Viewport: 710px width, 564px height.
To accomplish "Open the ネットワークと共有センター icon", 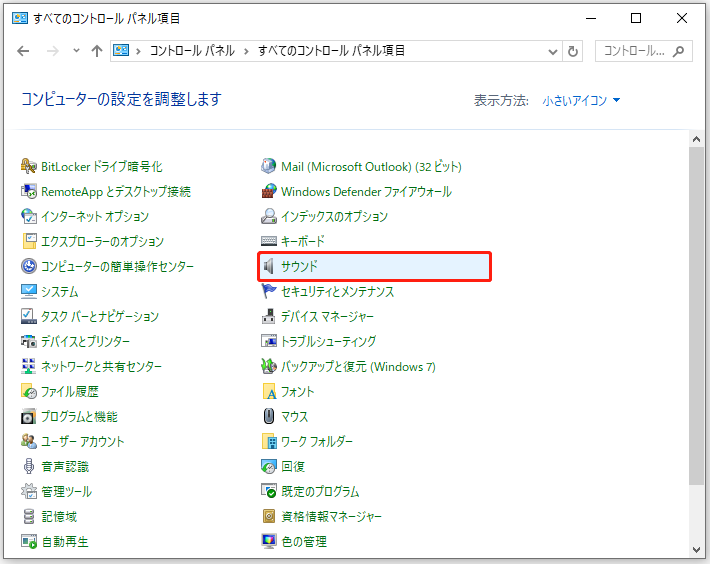I will click(29, 366).
